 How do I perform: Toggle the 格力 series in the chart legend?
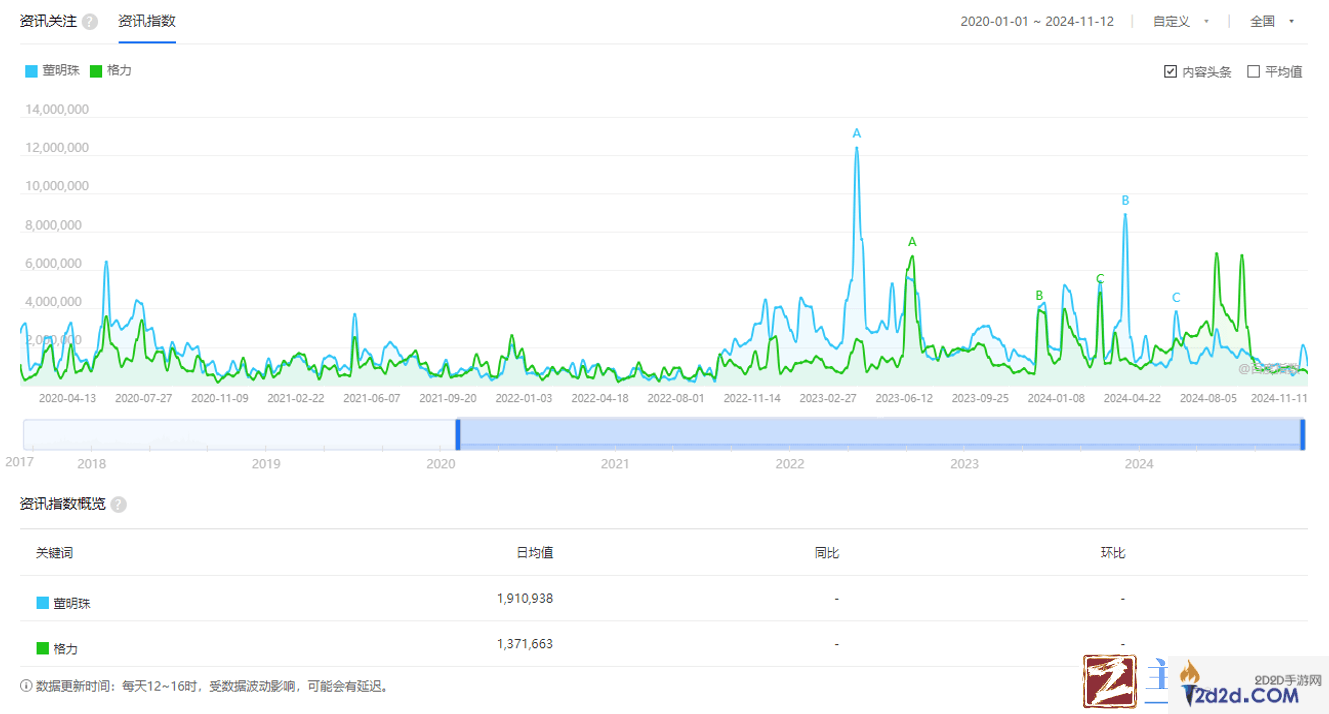111,71
